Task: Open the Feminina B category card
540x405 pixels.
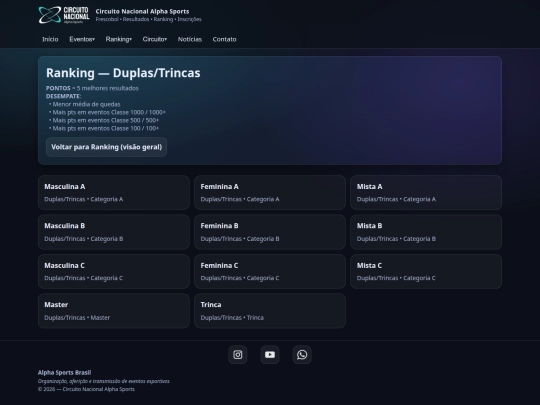Action: 270,232
